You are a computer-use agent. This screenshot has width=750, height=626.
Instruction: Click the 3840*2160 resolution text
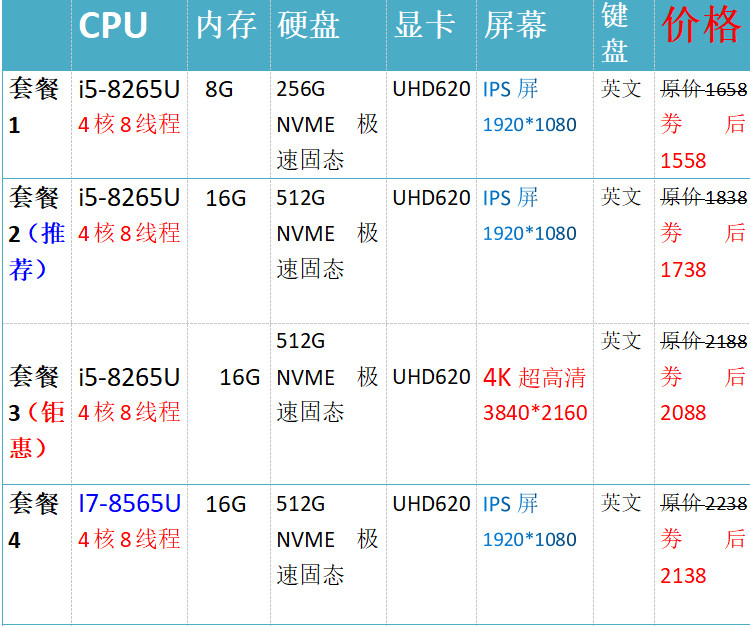(535, 413)
